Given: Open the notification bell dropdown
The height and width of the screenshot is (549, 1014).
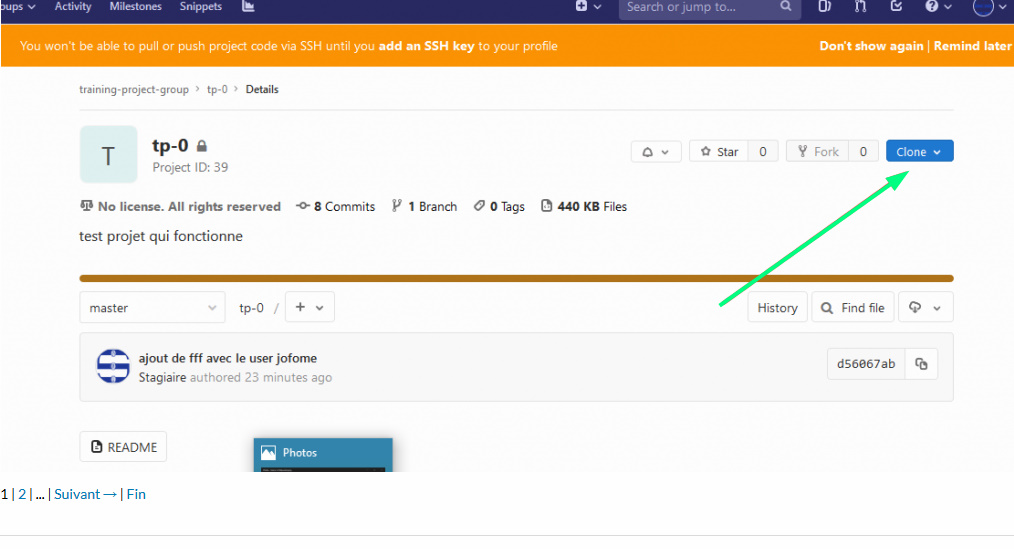Looking at the screenshot, I should (x=656, y=152).
